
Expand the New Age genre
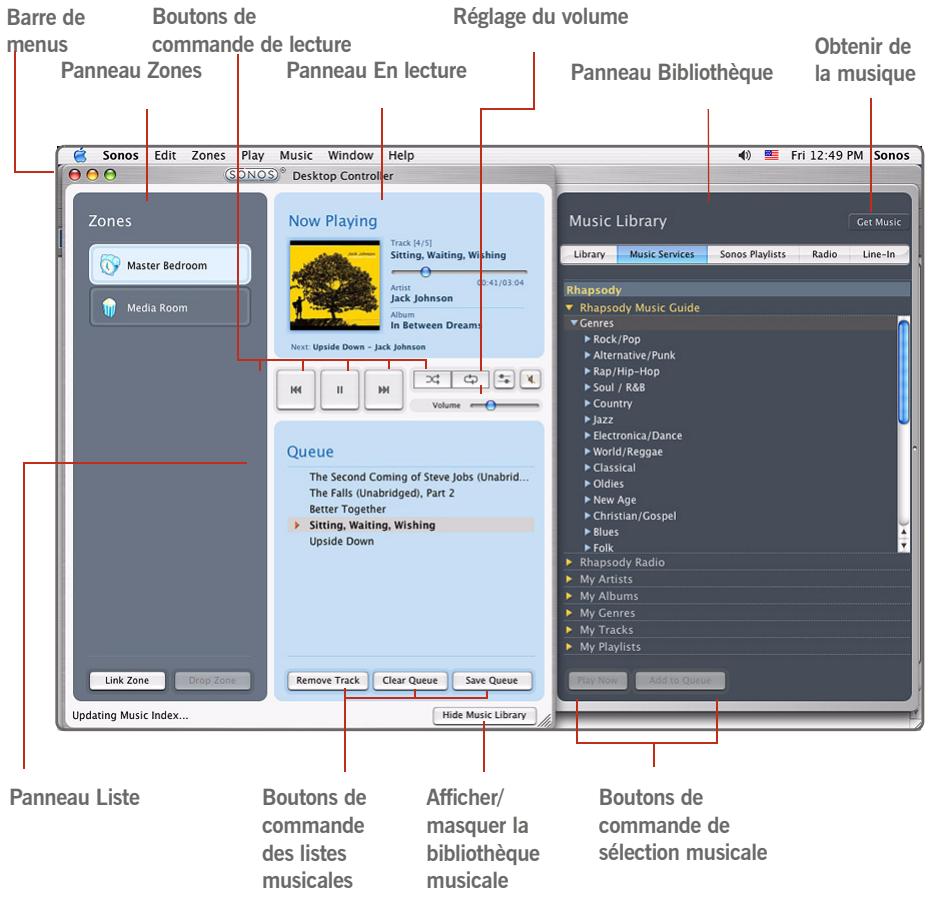(x=587, y=500)
